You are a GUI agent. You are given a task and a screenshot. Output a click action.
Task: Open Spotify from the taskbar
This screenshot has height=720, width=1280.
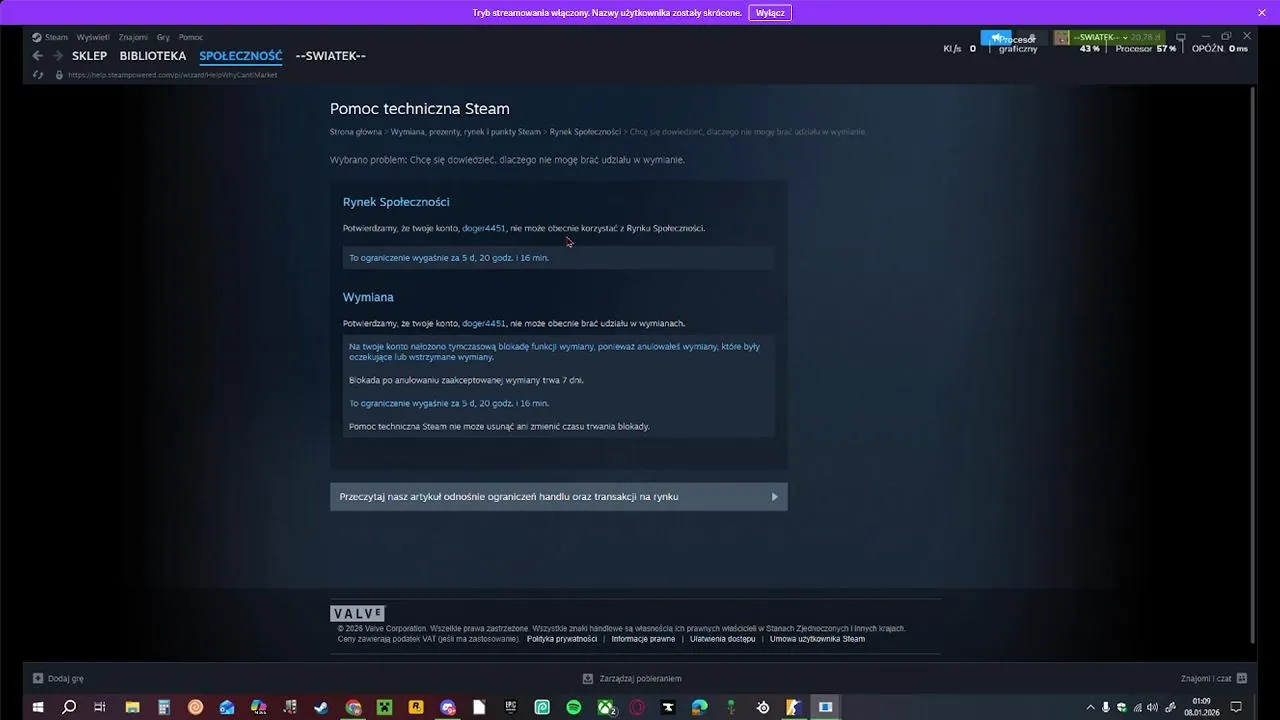[x=574, y=707]
